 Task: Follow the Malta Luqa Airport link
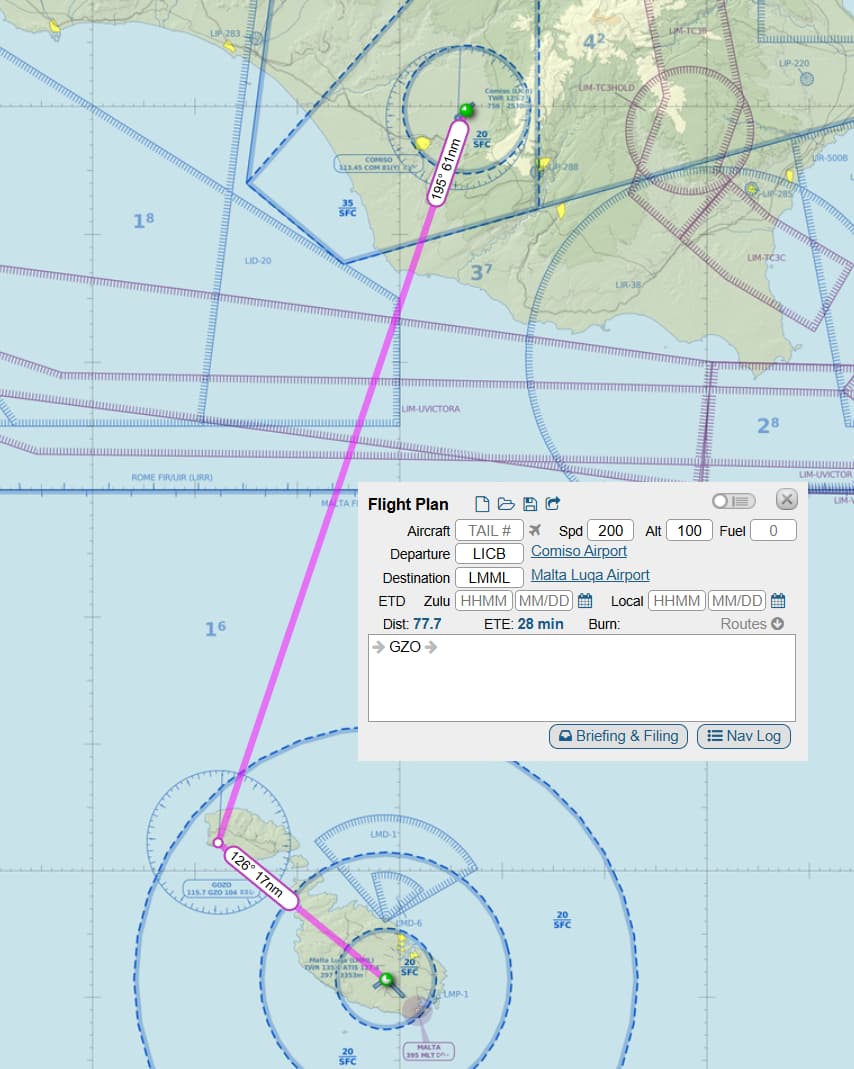coord(590,575)
